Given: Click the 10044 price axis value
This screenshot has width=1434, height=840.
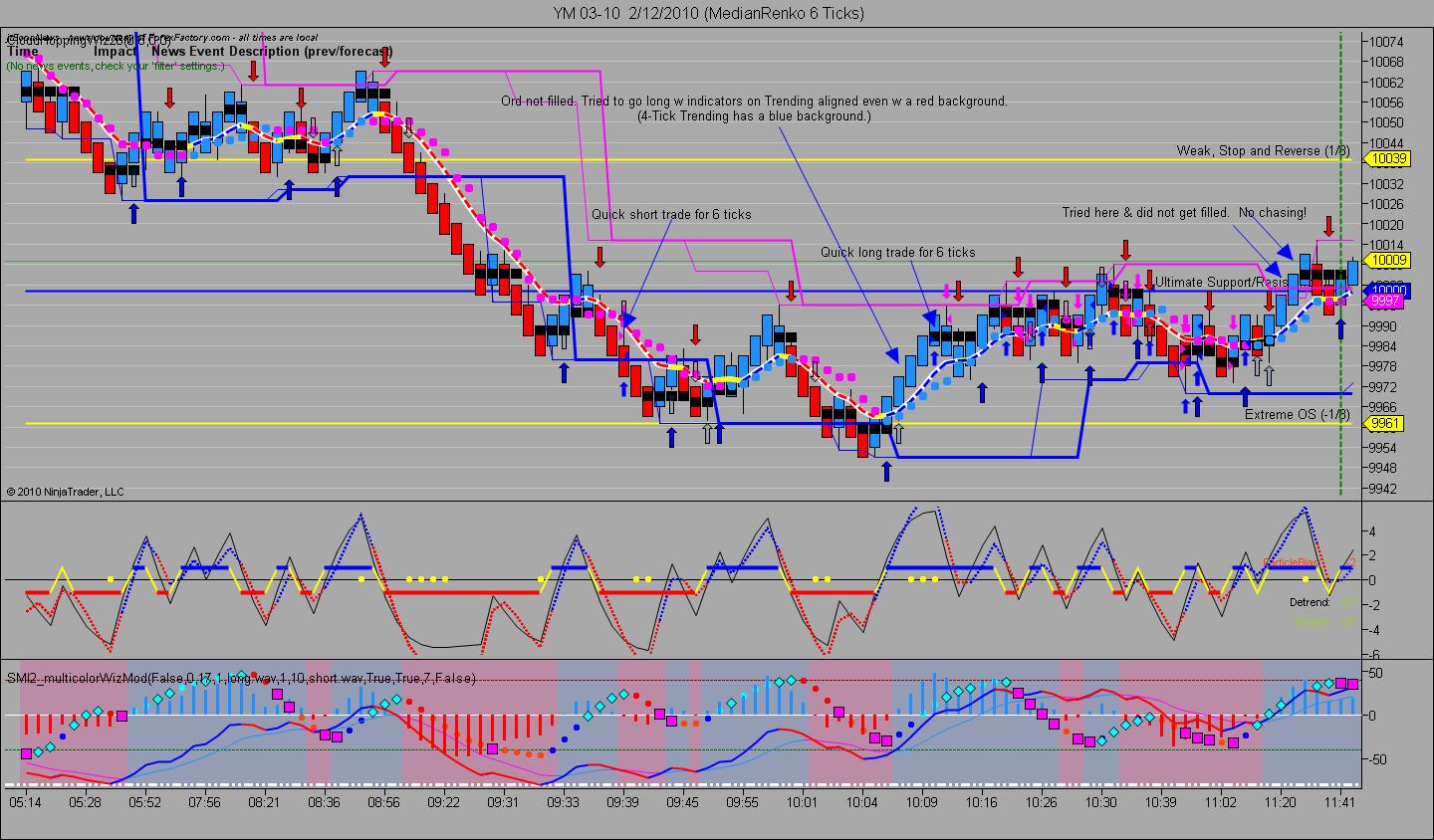Looking at the screenshot, I should pos(1386,143).
